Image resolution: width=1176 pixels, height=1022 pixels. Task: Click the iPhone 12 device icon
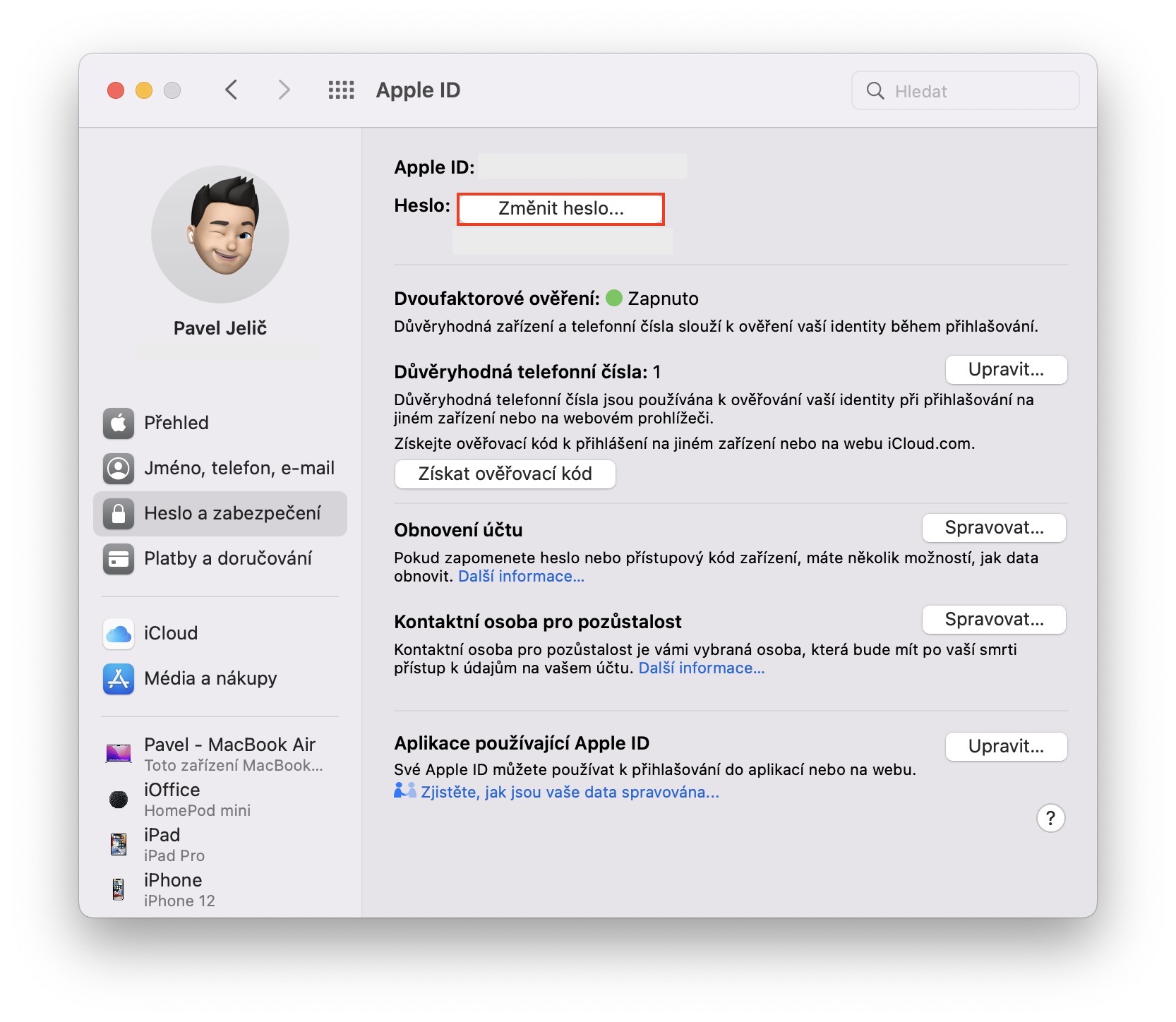[119, 889]
